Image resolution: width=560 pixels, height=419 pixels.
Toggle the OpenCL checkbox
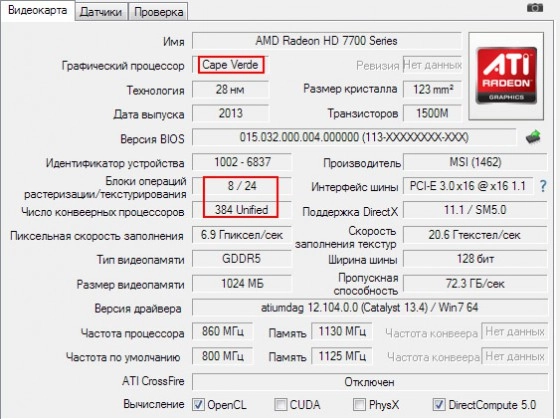tap(198, 405)
